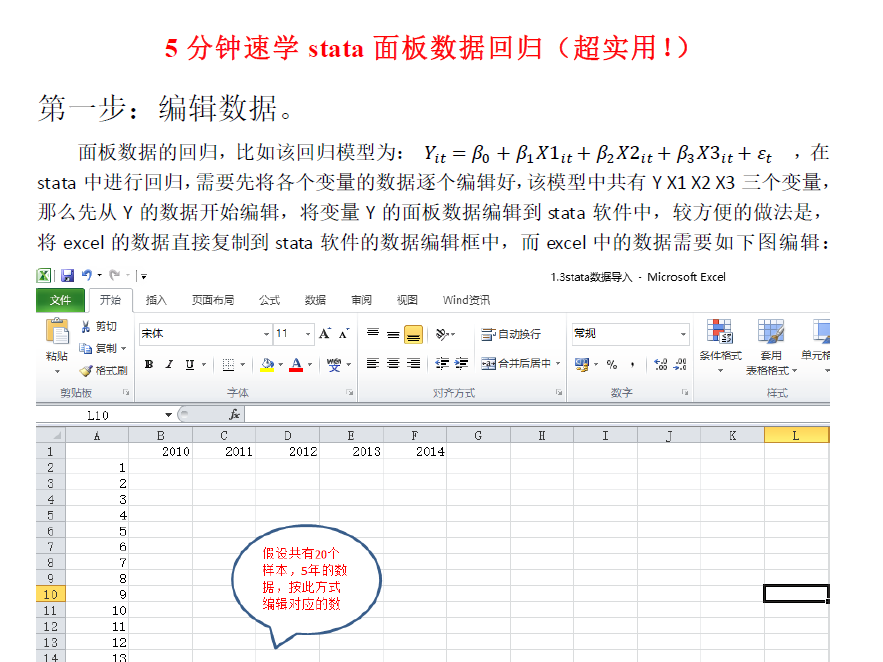
Task: Launch the 字体 font dialog expander
Action: tap(350, 392)
